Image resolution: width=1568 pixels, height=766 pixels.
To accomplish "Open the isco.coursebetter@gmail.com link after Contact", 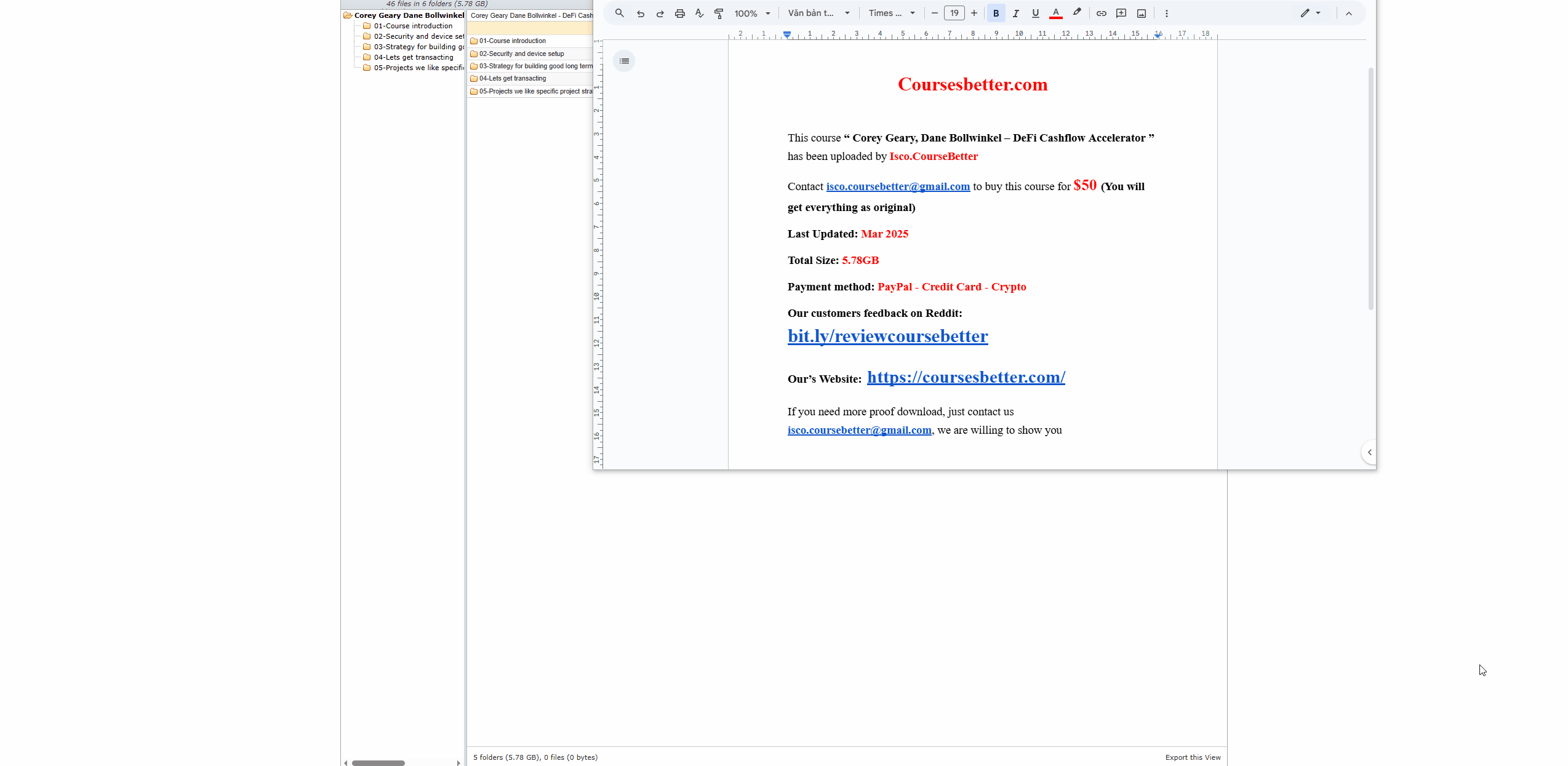I will pos(898,186).
